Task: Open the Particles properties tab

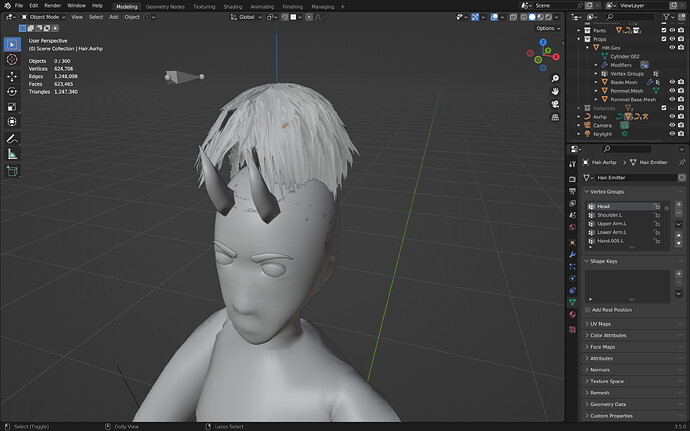Action: coord(572,266)
